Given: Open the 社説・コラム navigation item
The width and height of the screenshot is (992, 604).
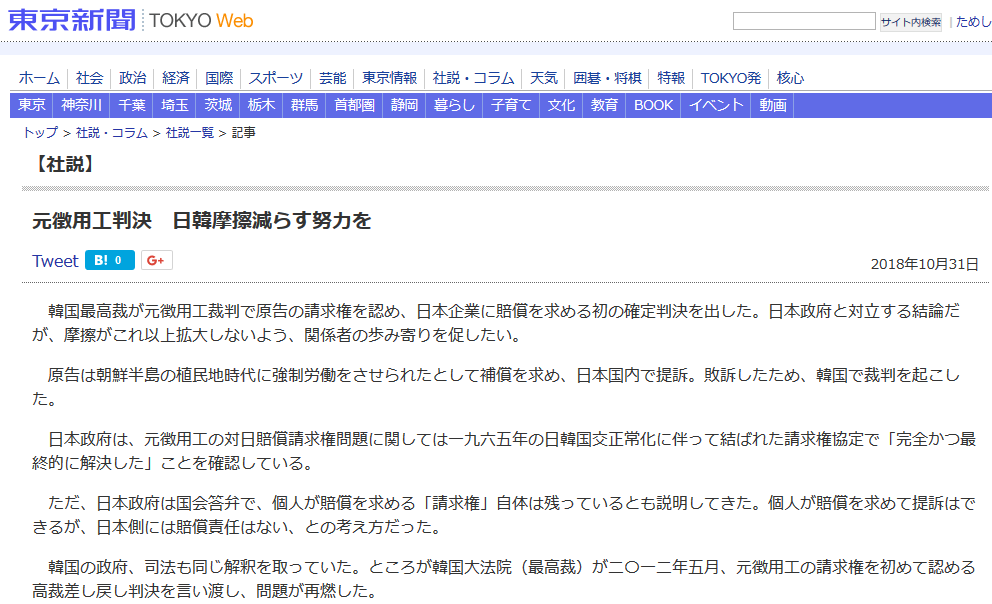Looking at the screenshot, I should [473, 78].
